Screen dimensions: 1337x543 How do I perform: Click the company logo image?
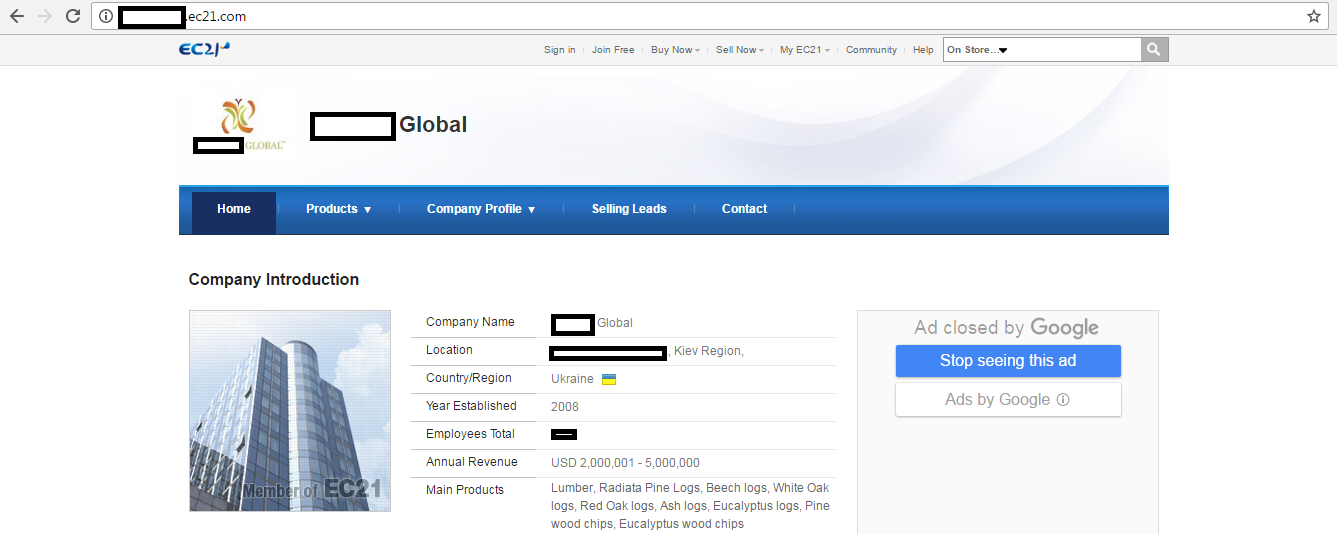239,125
